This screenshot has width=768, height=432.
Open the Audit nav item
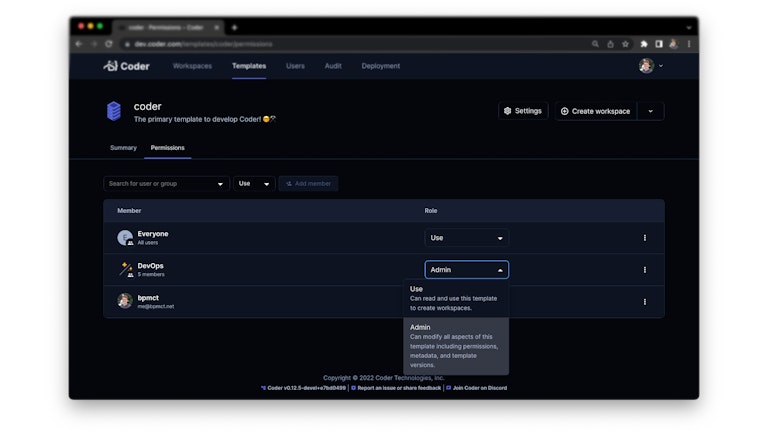click(x=333, y=66)
